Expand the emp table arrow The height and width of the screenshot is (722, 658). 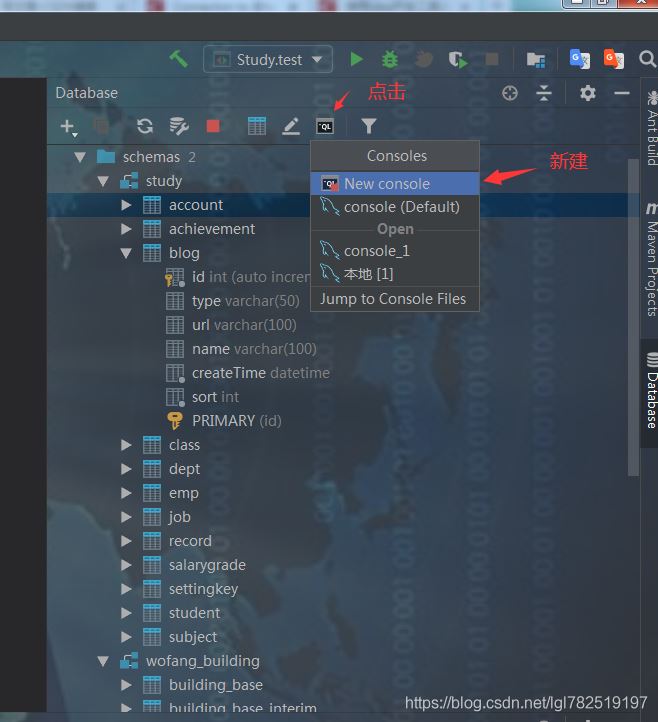tap(126, 493)
